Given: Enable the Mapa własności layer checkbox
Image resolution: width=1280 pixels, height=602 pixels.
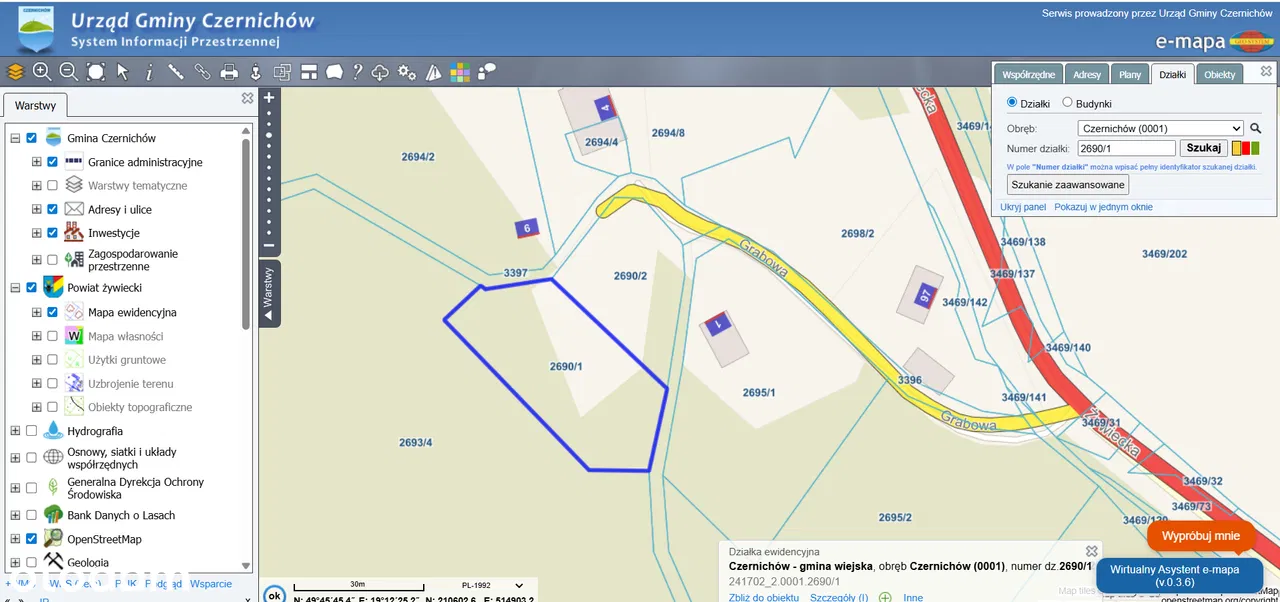Looking at the screenshot, I should tap(52, 336).
